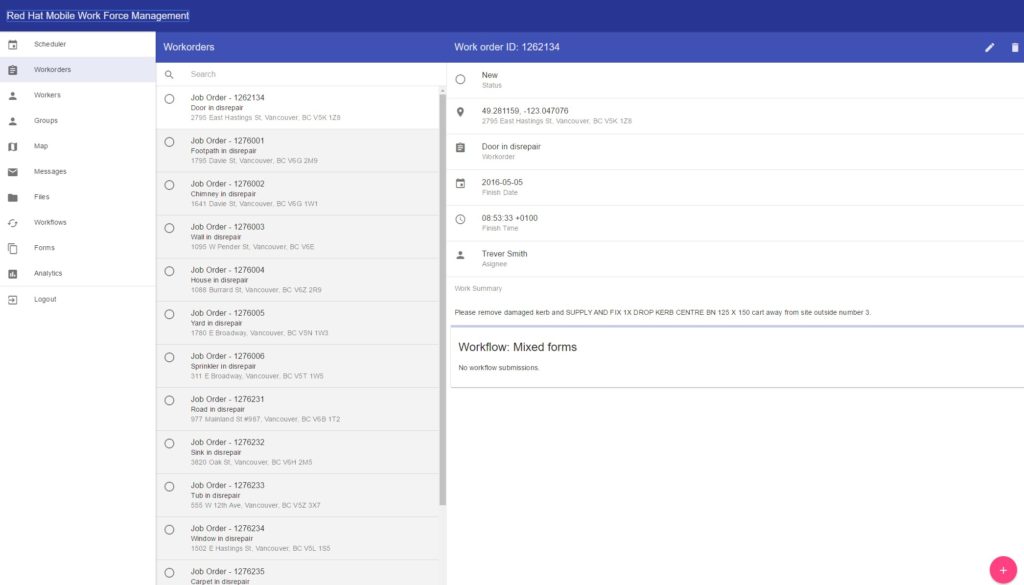Select the radio circle for Job Order 1276001

(x=169, y=142)
